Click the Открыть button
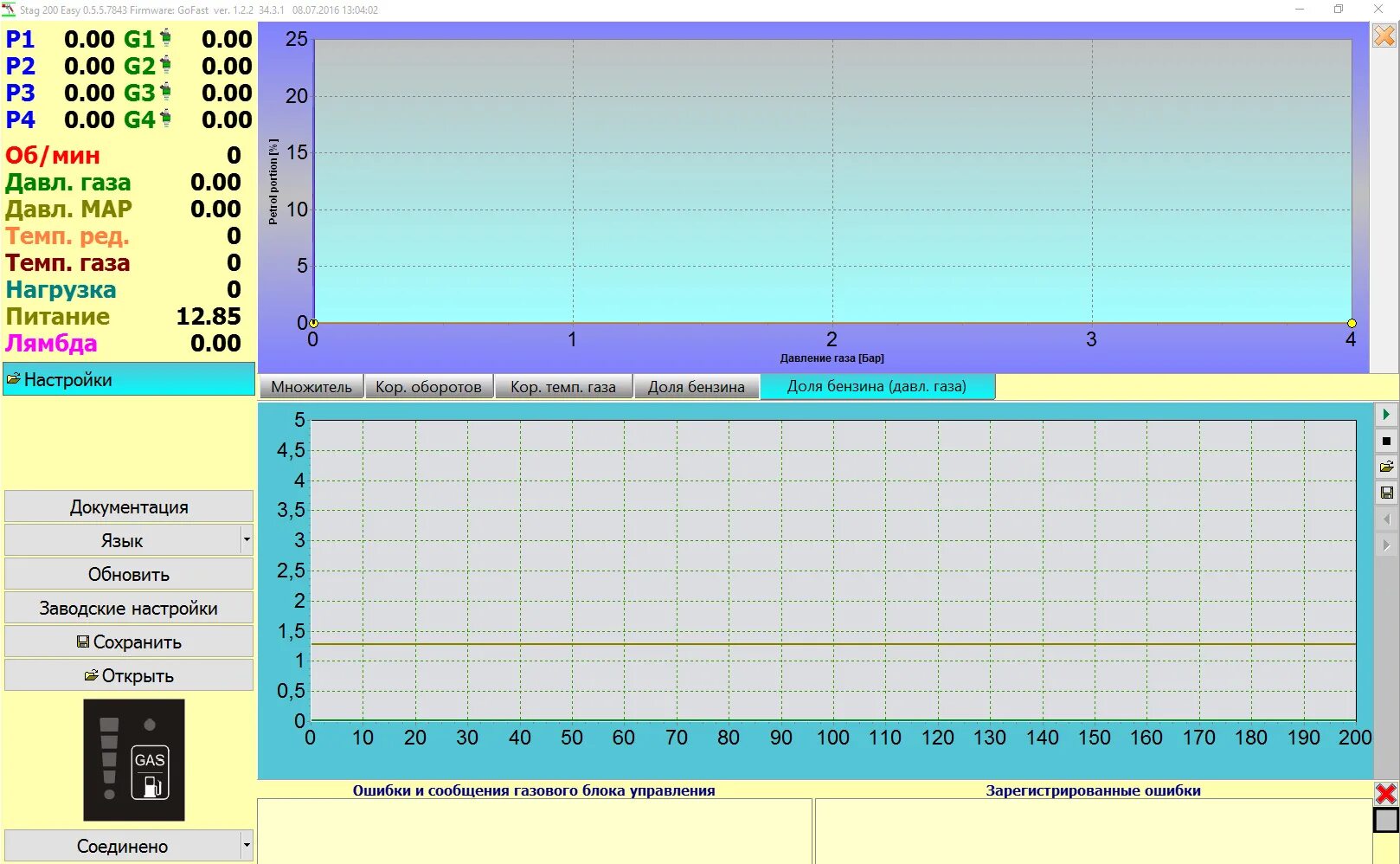 (129, 675)
